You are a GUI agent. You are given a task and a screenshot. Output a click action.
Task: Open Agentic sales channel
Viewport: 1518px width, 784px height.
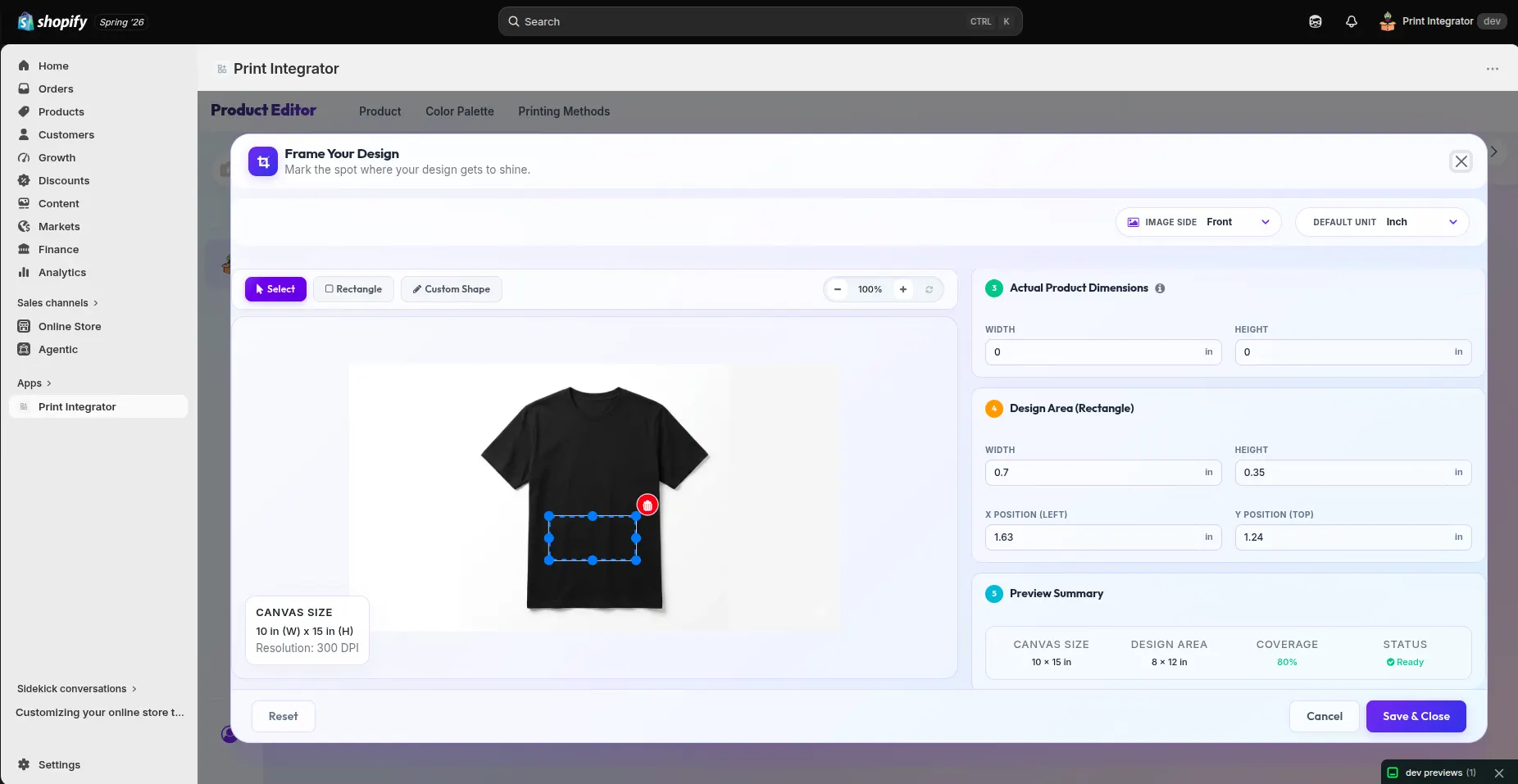point(57,349)
